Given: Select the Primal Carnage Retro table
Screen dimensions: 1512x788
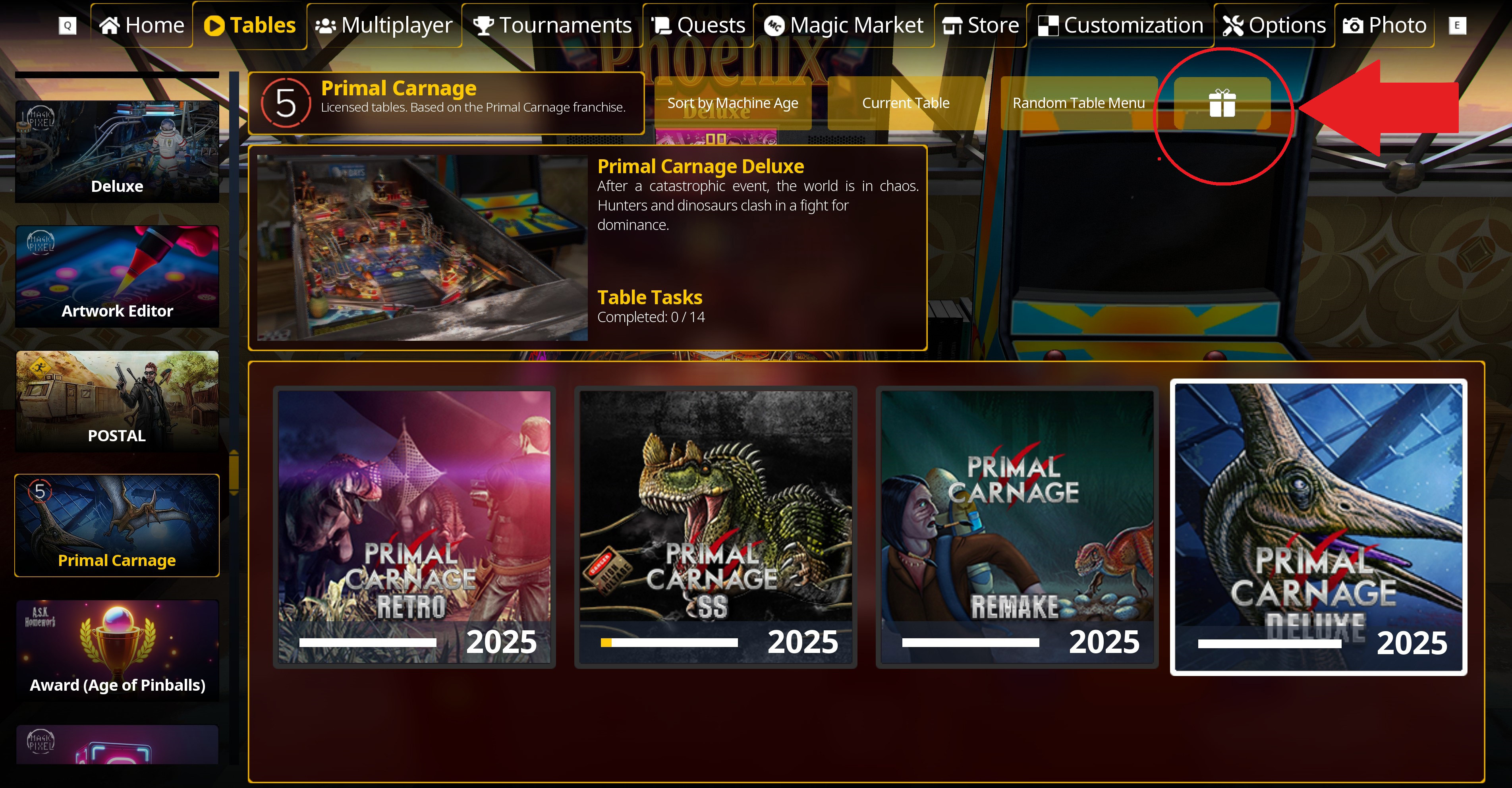Looking at the screenshot, I should click(x=414, y=527).
